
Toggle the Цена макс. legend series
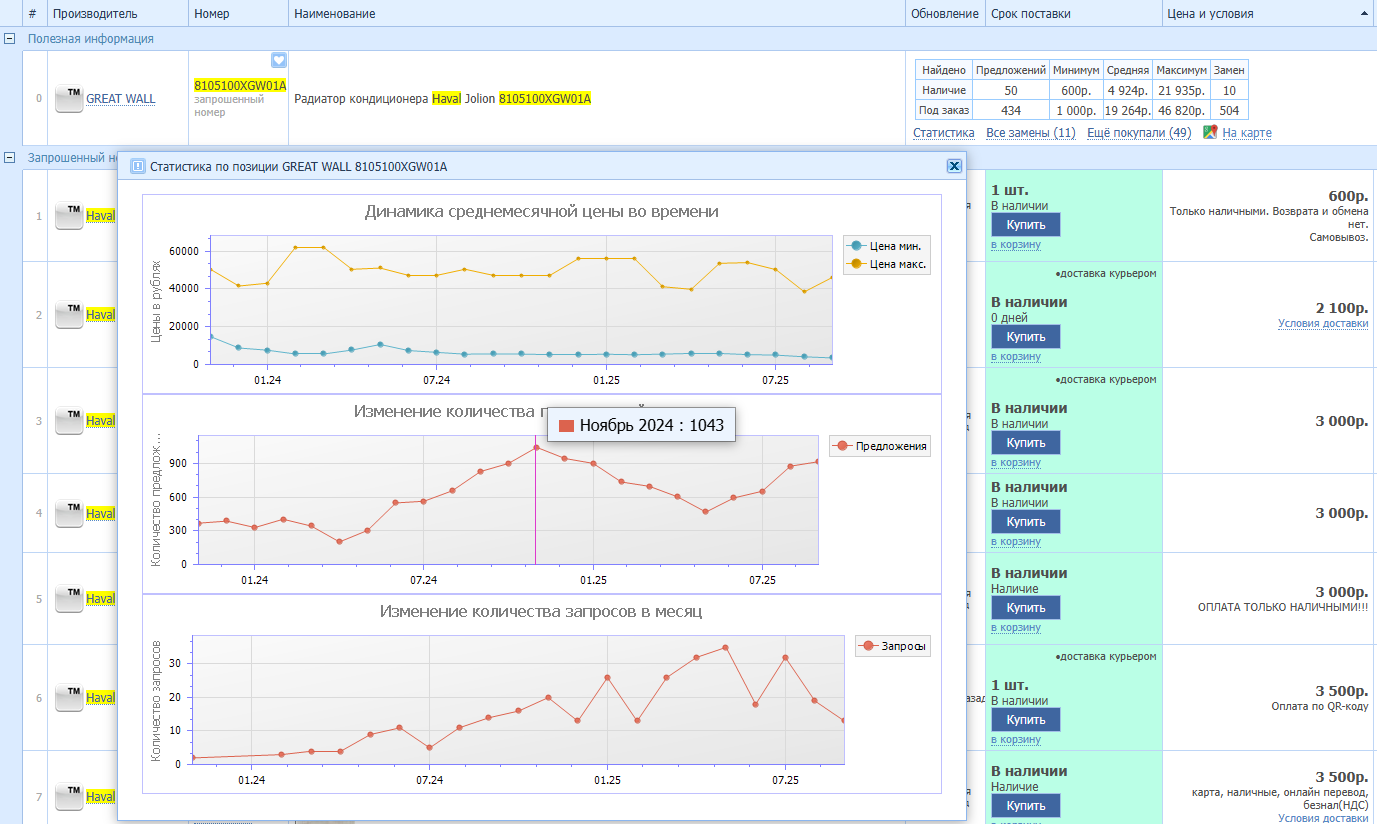tap(887, 265)
